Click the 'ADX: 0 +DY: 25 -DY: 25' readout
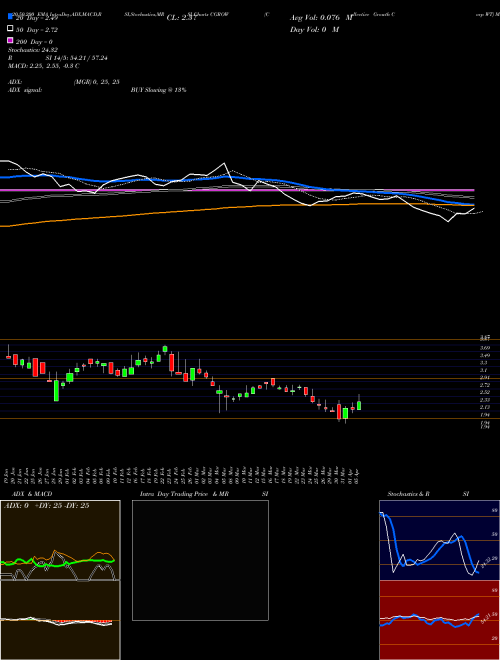Image resolution: width=500 pixels, height=660 pixels. [47, 506]
